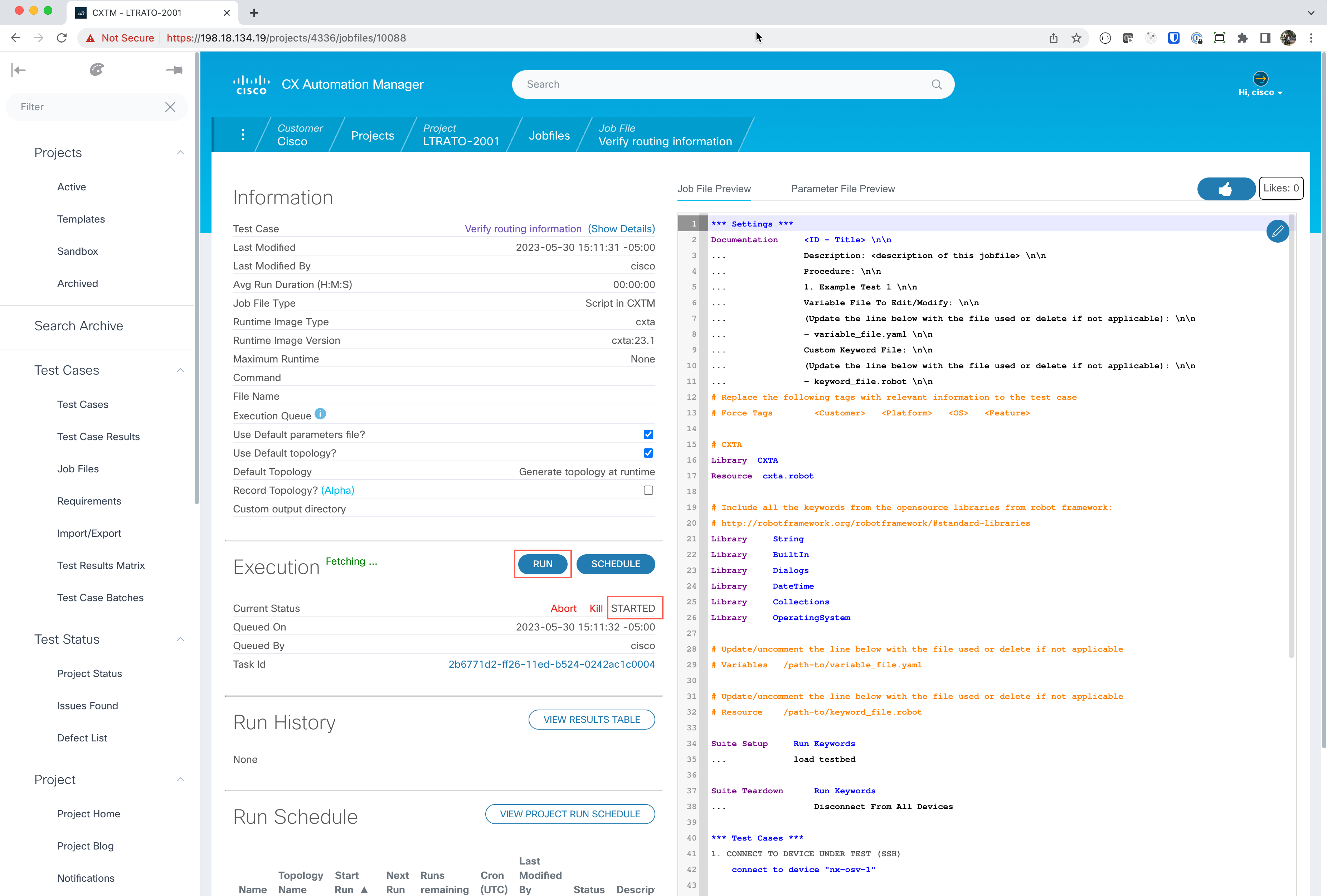Viewport: 1327px width, 896px height.
Task: Open the three-dot breadcrumb menu
Action: (x=243, y=135)
